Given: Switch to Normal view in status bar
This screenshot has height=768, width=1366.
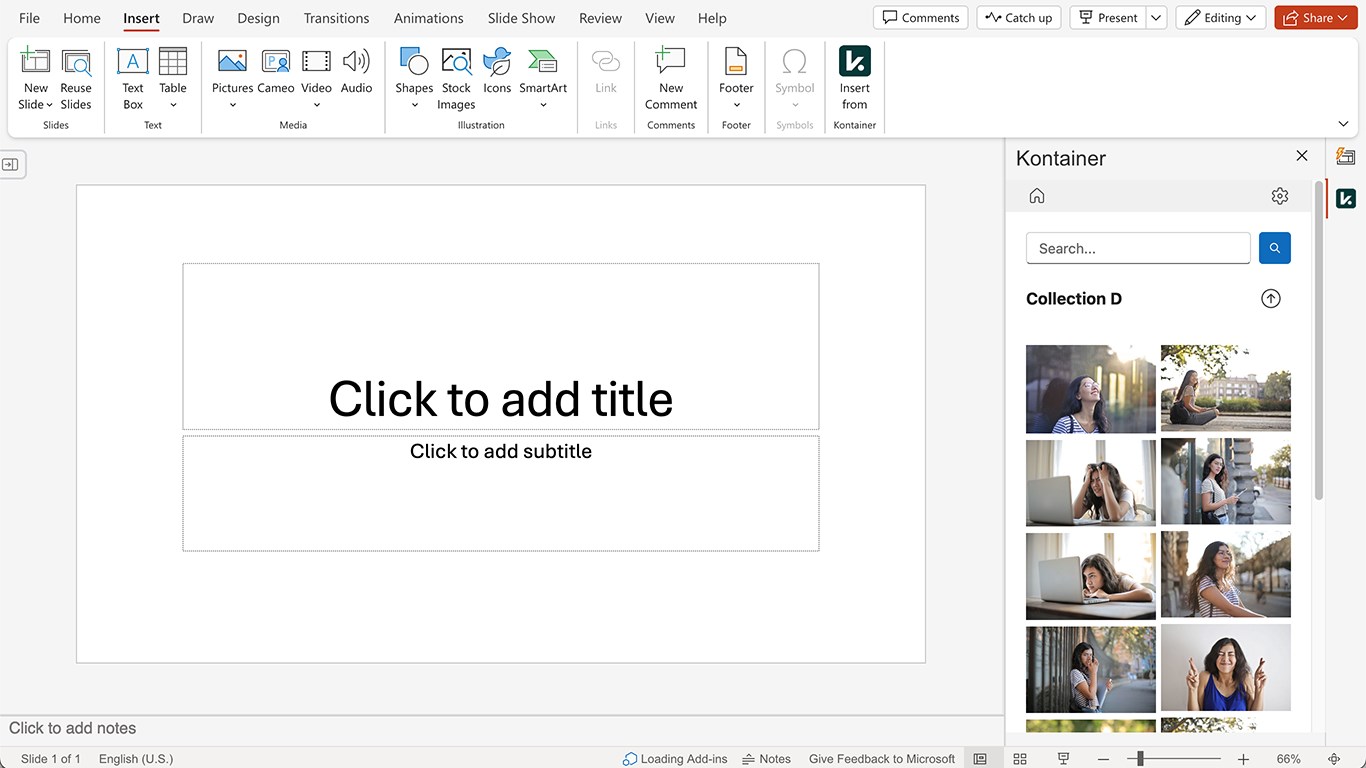Looking at the screenshot, I should [981, 759].
